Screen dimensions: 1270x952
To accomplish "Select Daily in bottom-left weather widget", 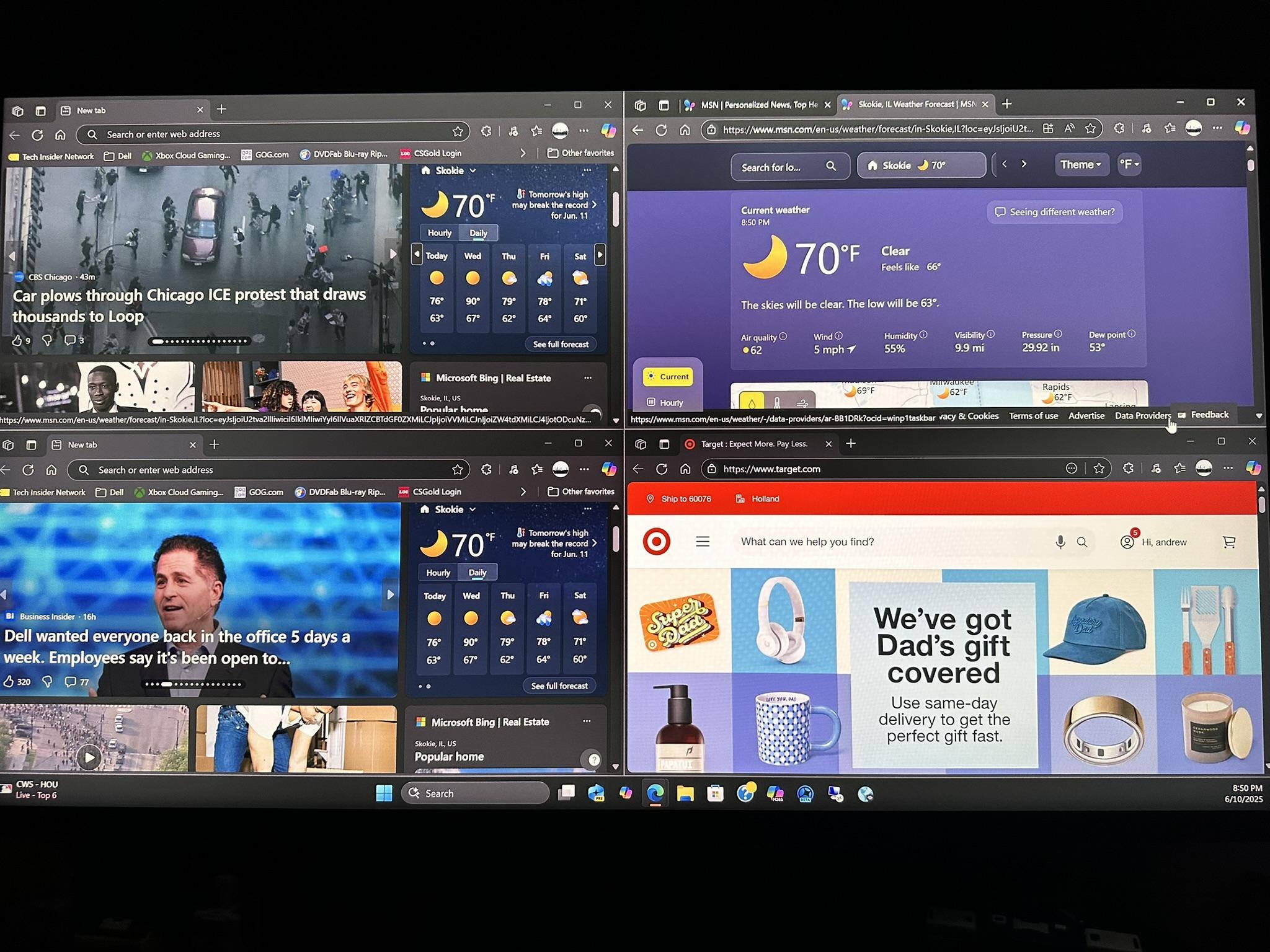I will click(x=477, y=573).
